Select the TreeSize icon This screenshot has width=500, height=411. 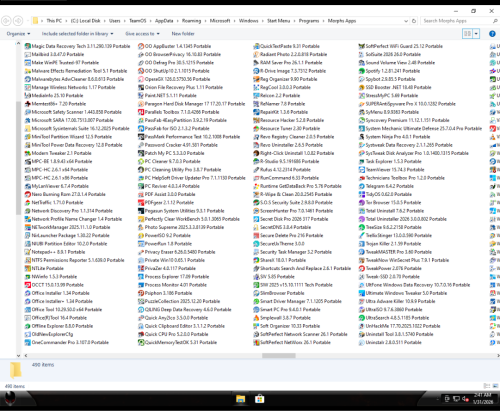(362, 227)
